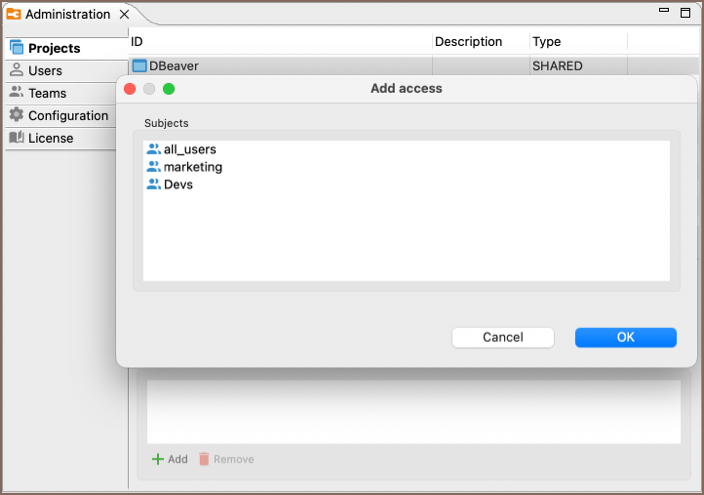The height and width of the screenshot is (495, 704).
Task: Close the Administration tab
Action: pyautogui.click(x=124, y=15)
